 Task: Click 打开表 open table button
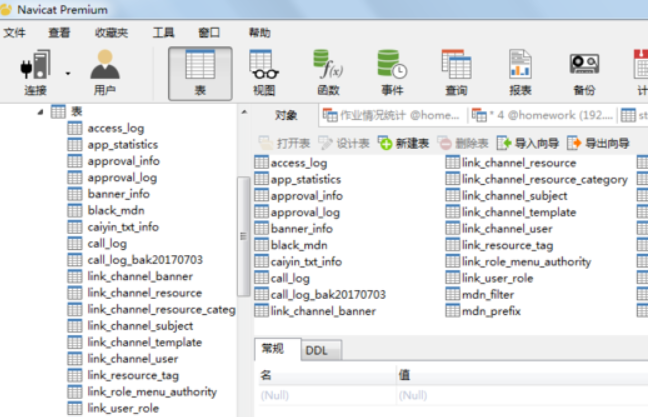[x=284, y=143]
